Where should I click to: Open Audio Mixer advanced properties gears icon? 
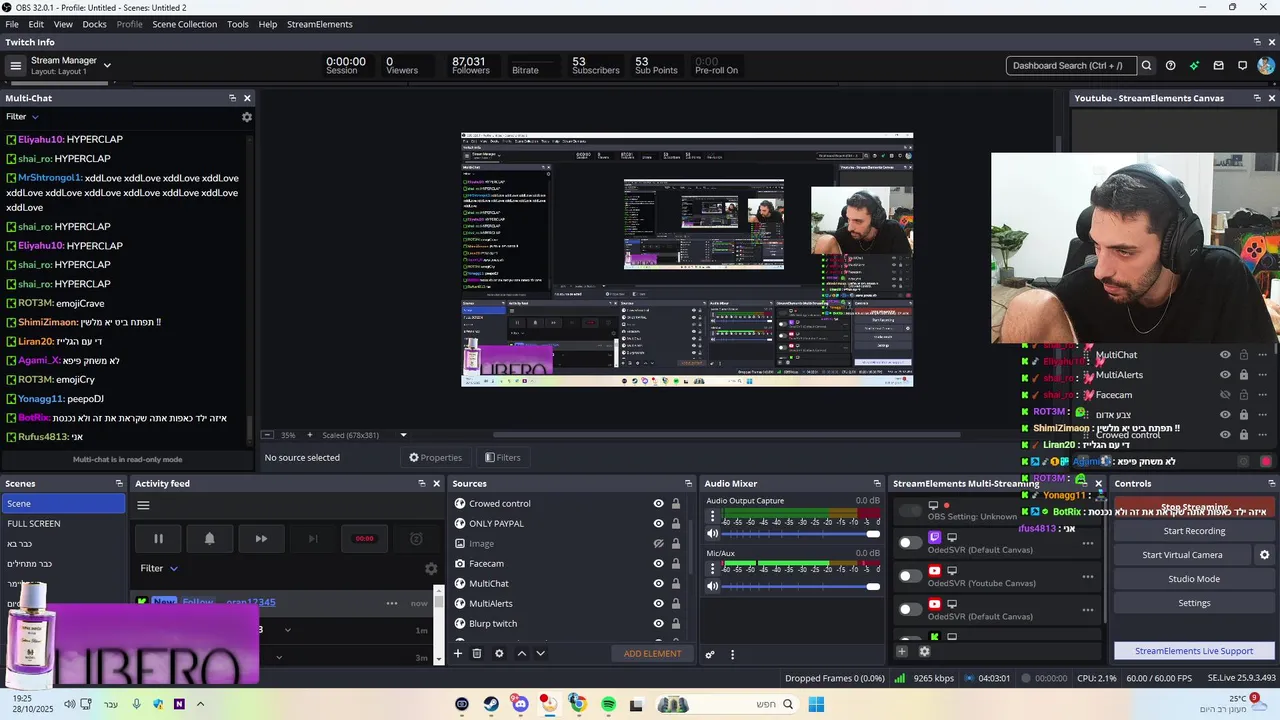710,655
